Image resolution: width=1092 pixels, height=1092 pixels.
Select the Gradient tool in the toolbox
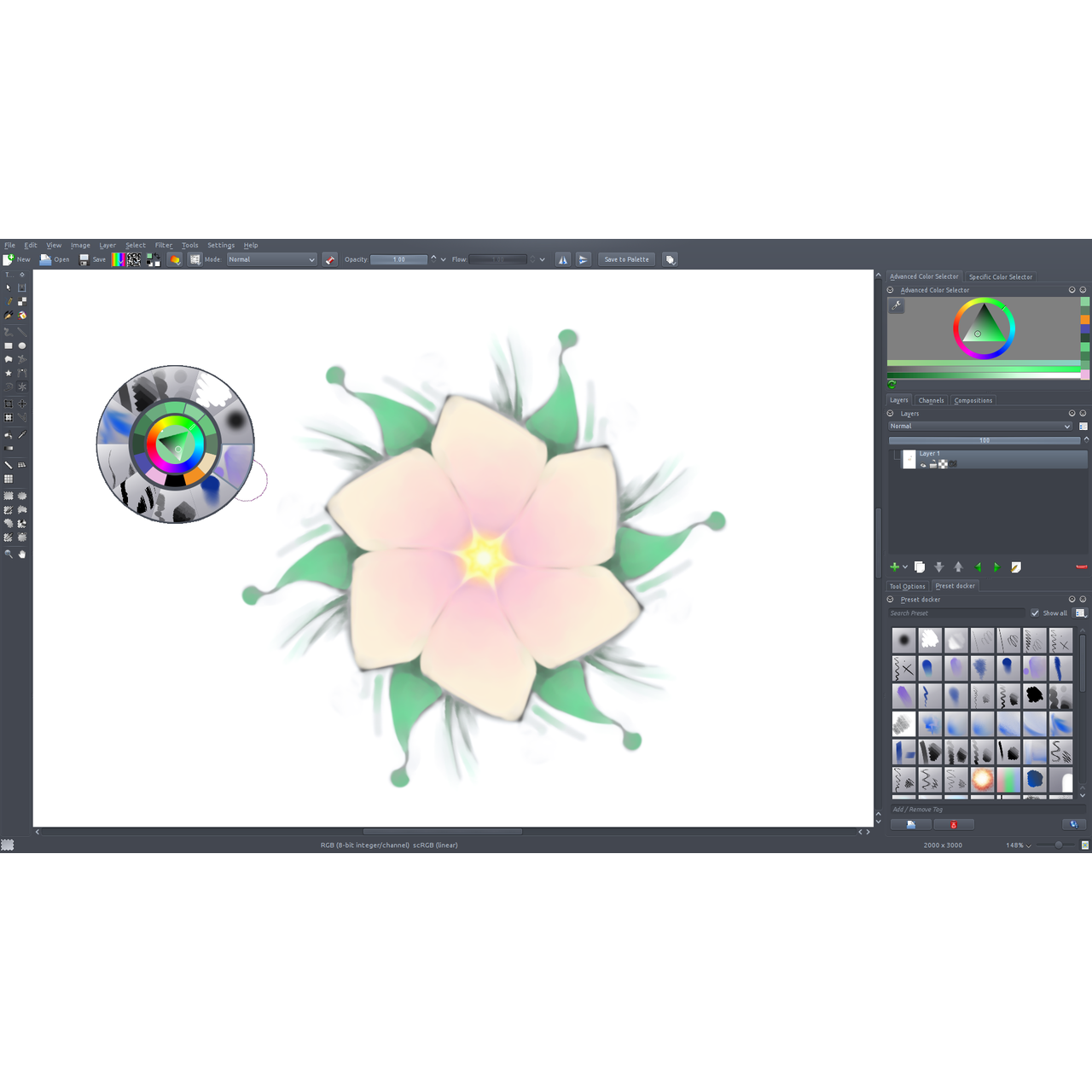pos(9,450)
